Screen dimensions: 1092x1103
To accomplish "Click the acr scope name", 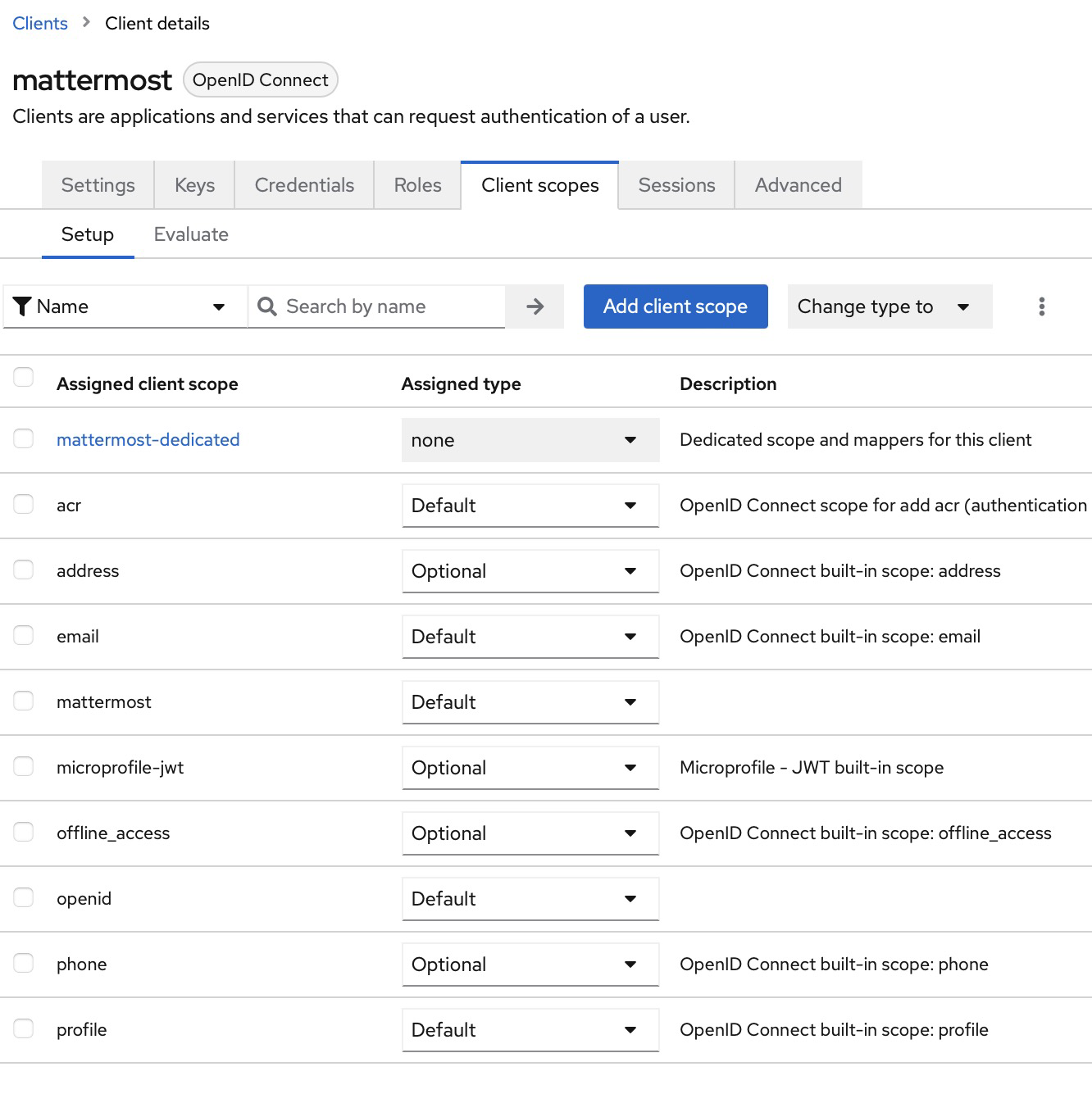I will pos(69,506).
